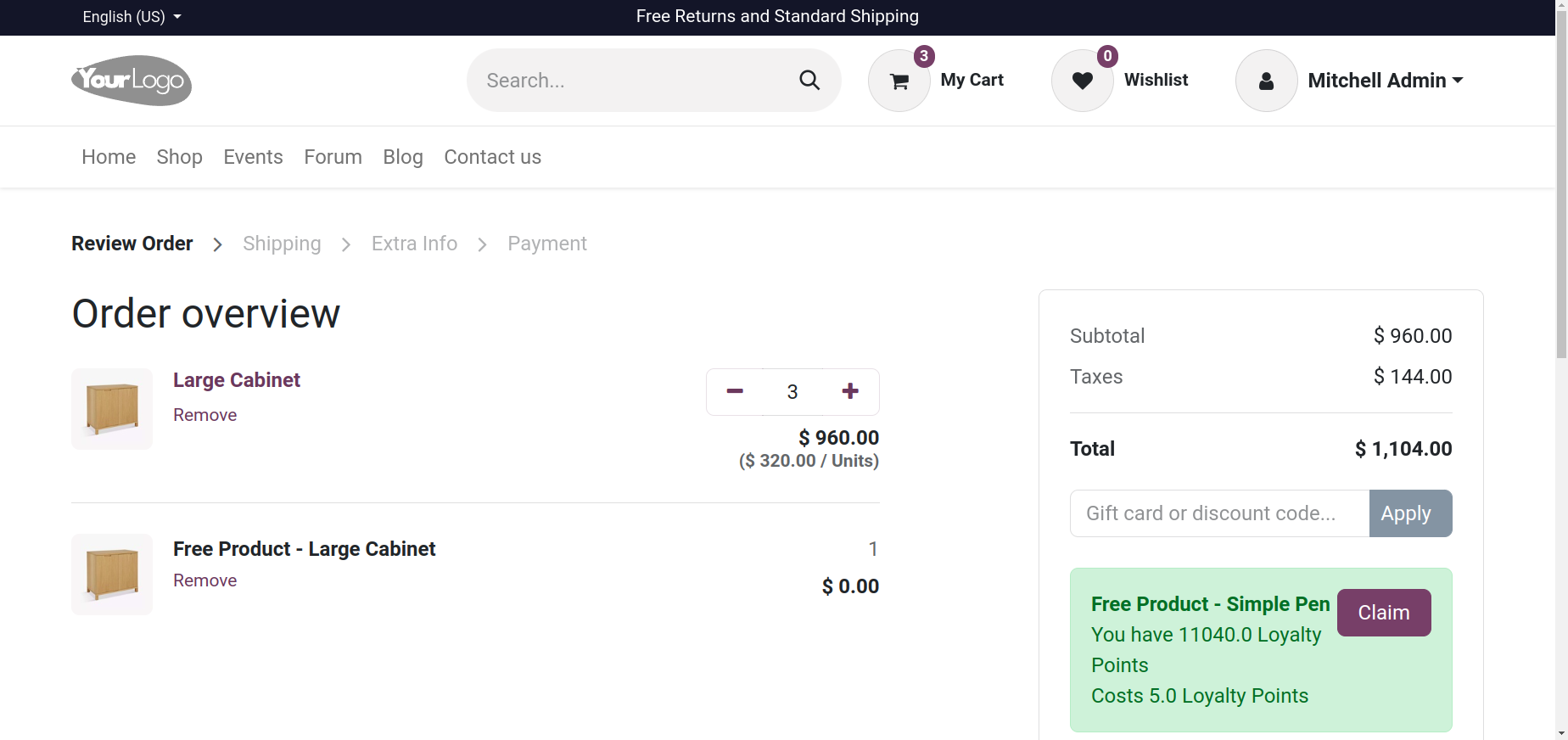Open the Large Cabinet product thumbnail
Screen dimensions: 1568x740
coord(111,408)
